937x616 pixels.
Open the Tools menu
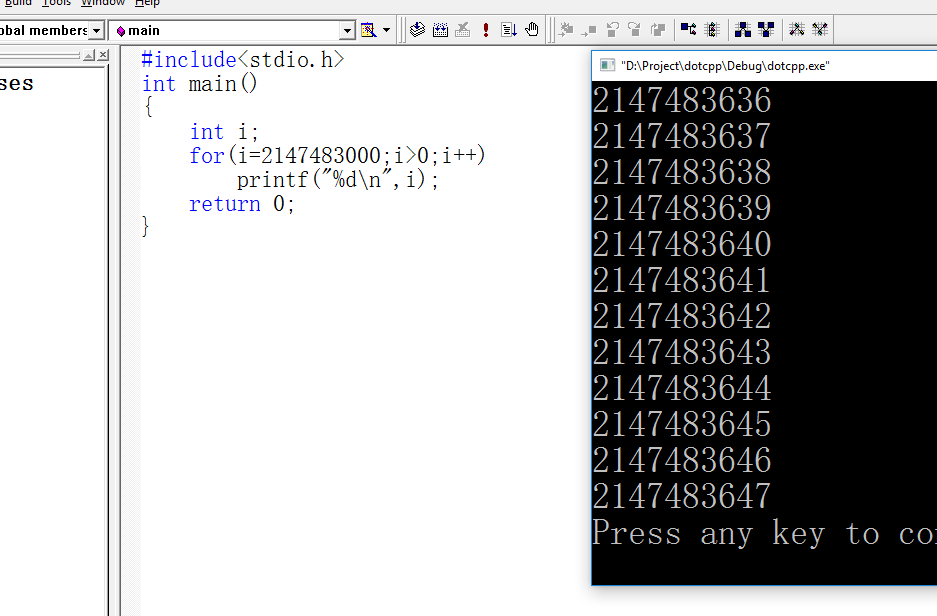pyautogui.click(x=56, y=3)
